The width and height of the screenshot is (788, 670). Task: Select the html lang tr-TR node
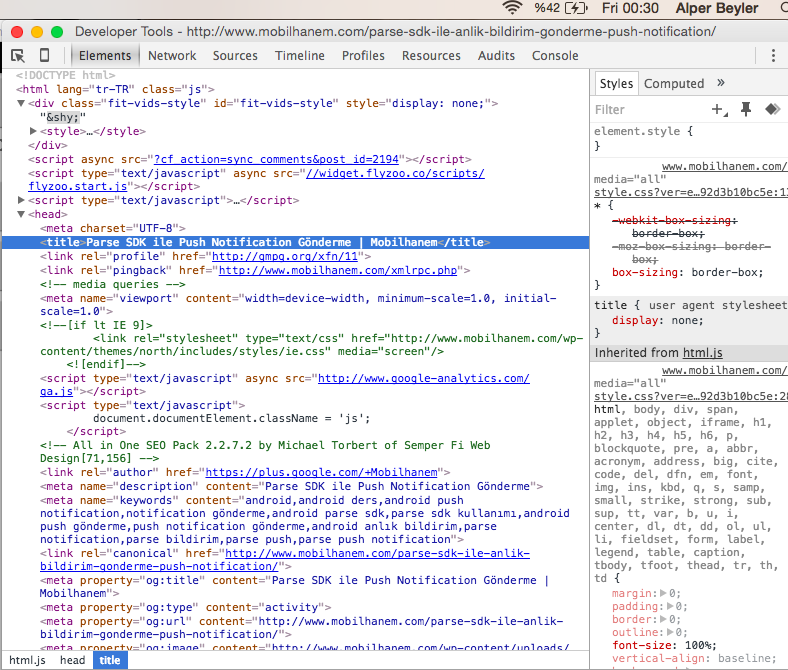(115, 89)
